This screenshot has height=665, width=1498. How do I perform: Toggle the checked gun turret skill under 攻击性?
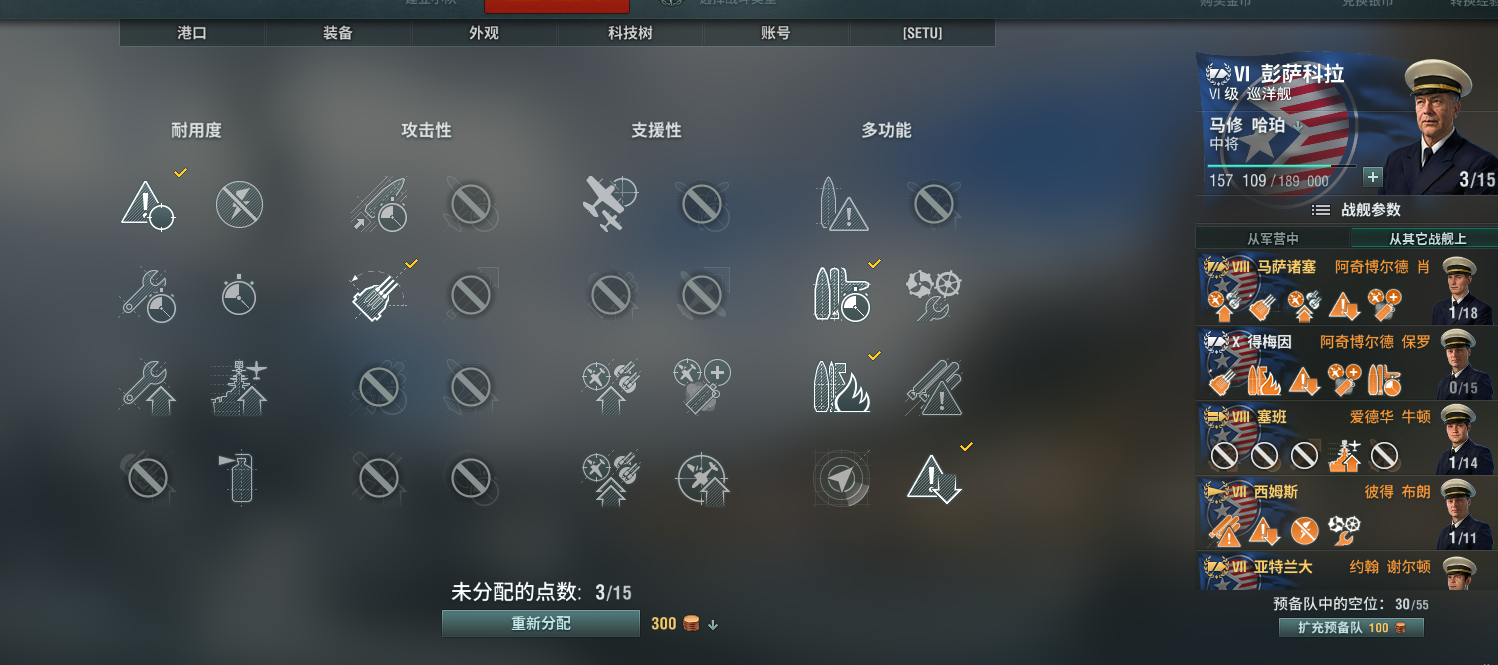pos(379,296)
